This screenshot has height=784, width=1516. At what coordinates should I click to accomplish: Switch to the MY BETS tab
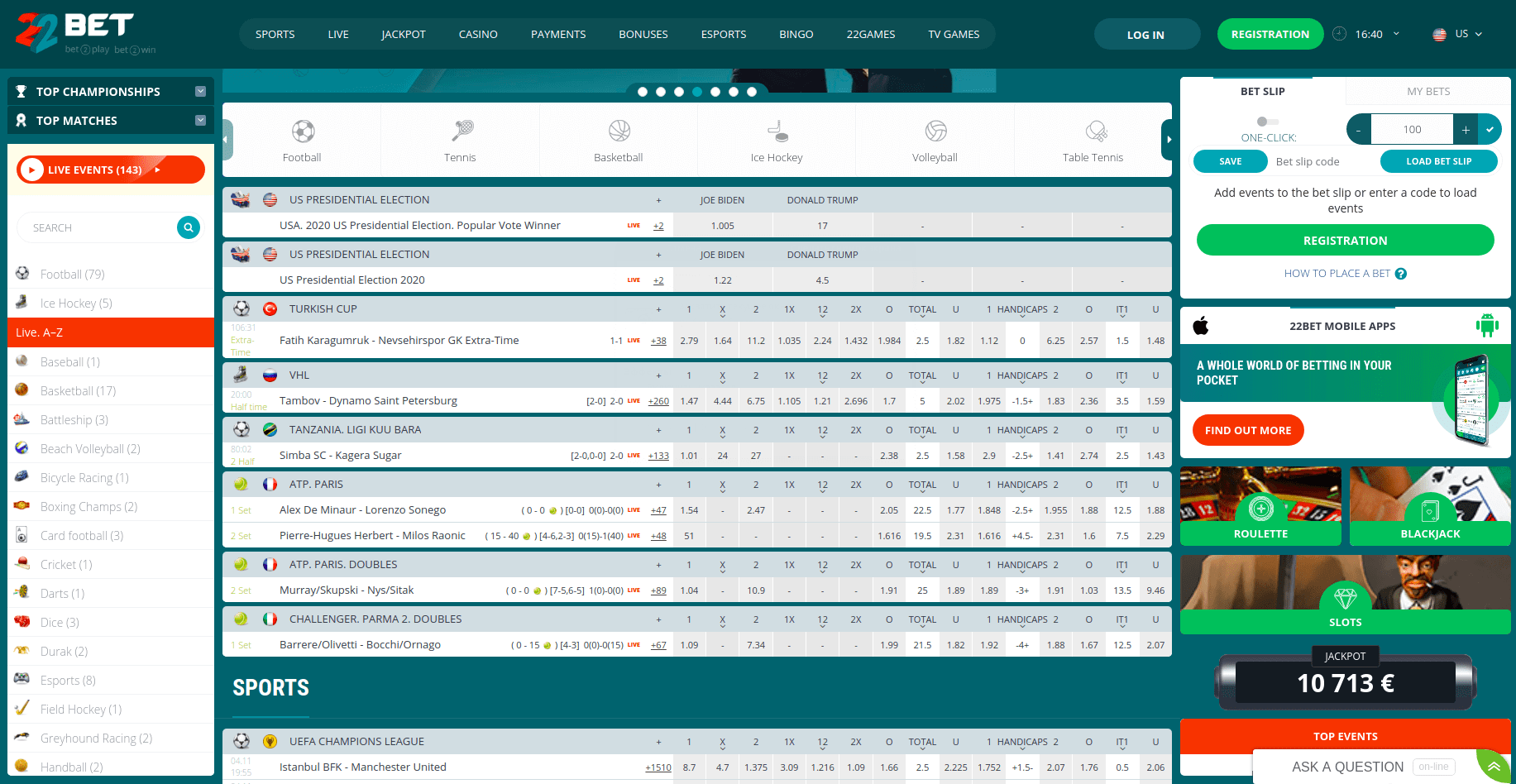click(x=1428, y=91)
